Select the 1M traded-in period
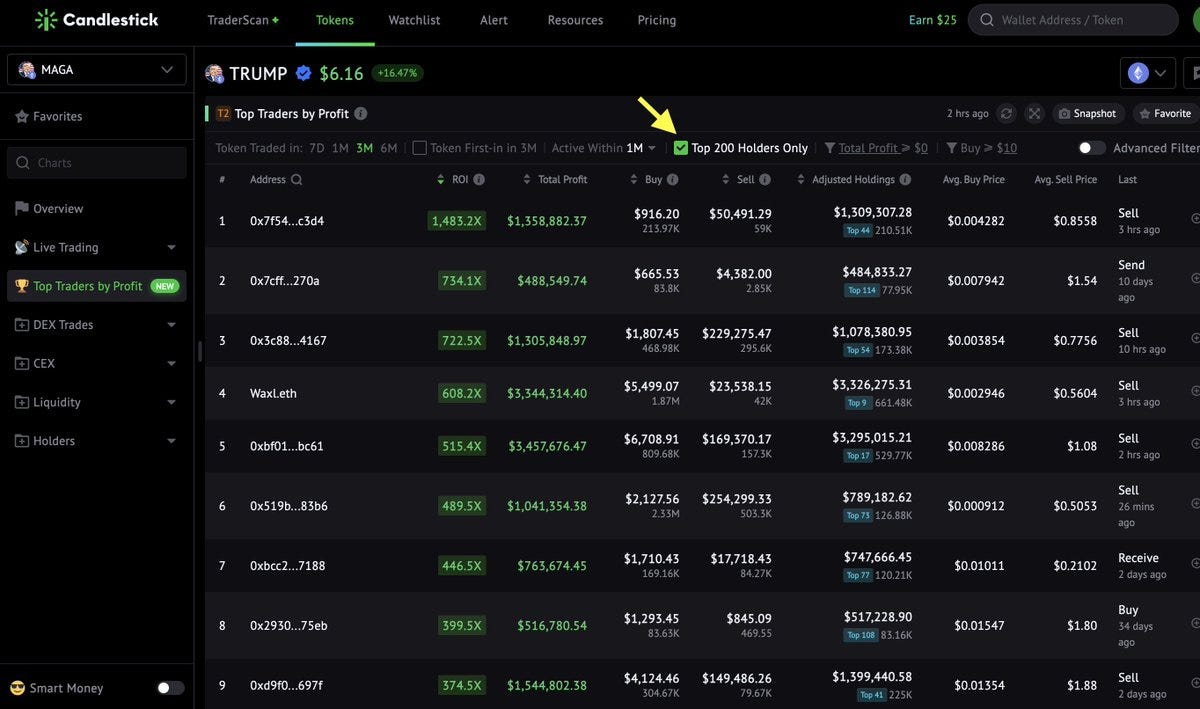This screenshot has height=709, width=1200. click(x=340, y=148)
